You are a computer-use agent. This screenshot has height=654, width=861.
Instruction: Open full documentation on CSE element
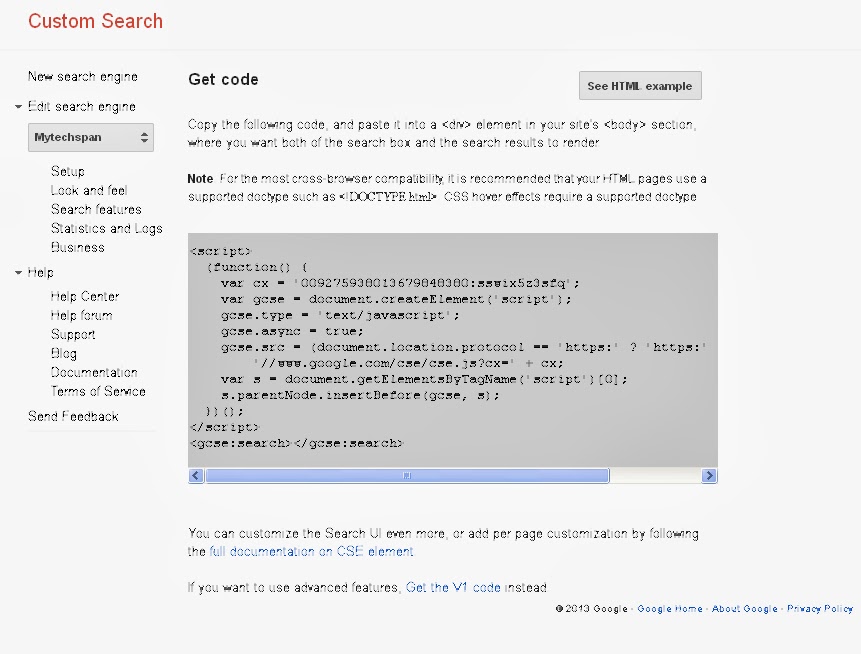click(x=311, y=551)
